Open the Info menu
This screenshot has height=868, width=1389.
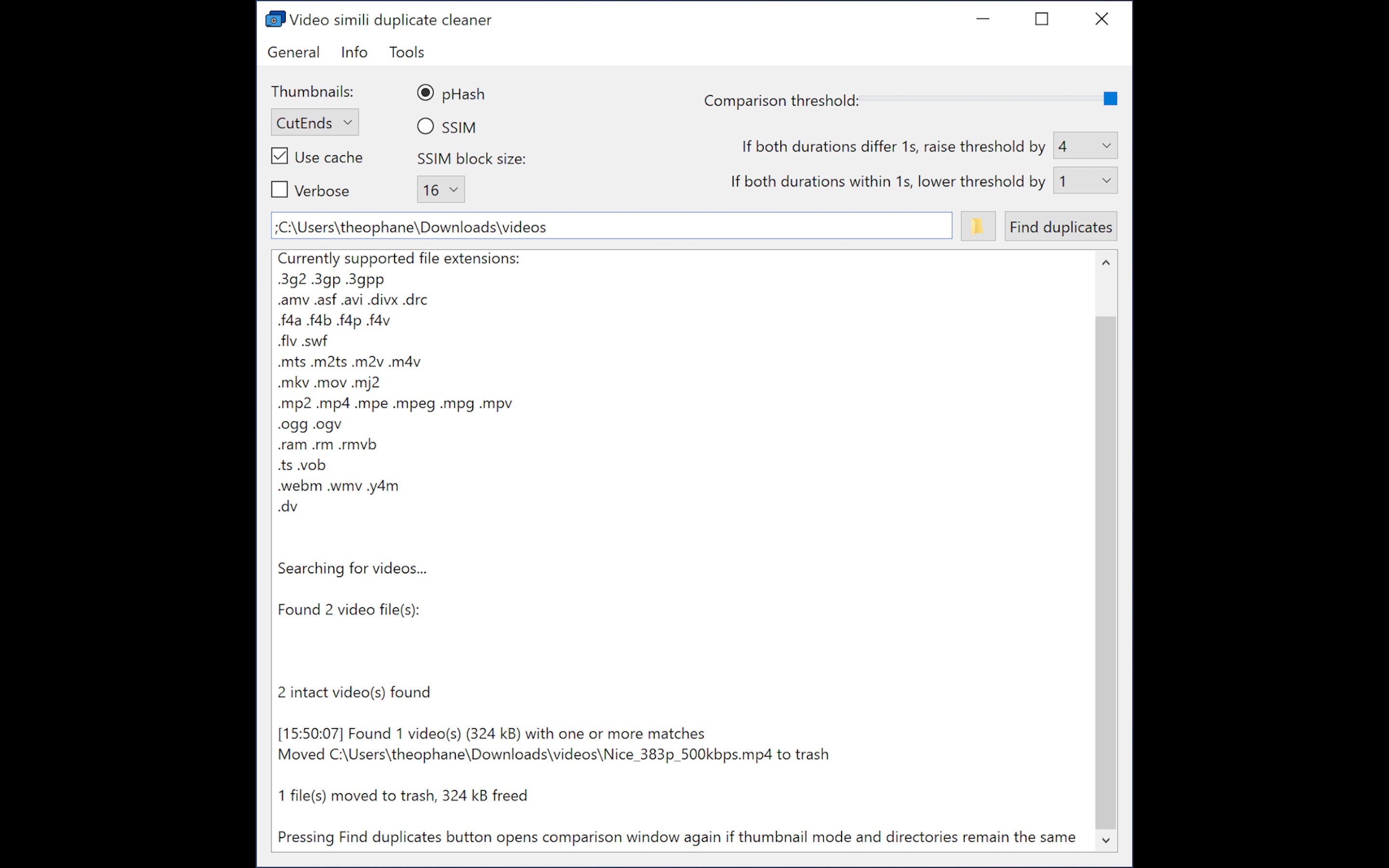354,52
